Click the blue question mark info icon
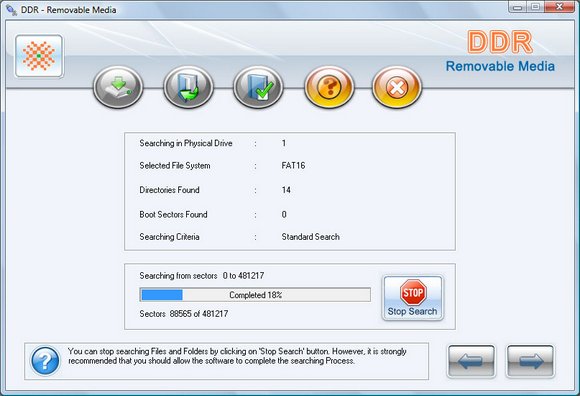 (x=45, y=361)
